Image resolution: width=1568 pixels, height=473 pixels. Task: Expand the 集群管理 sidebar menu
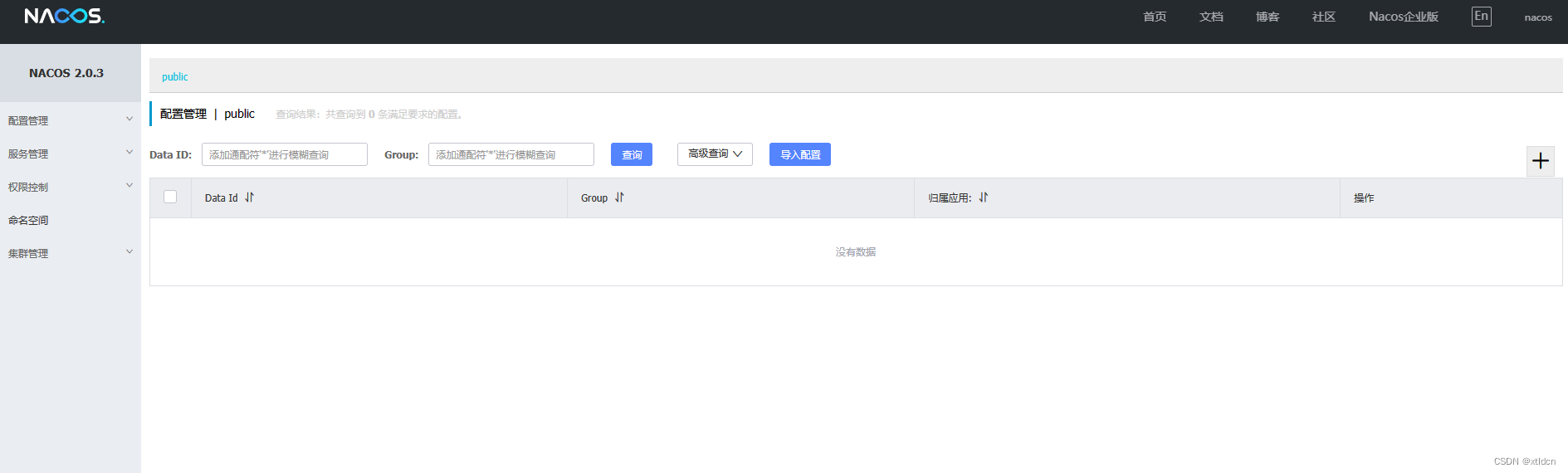coord(70,253)
